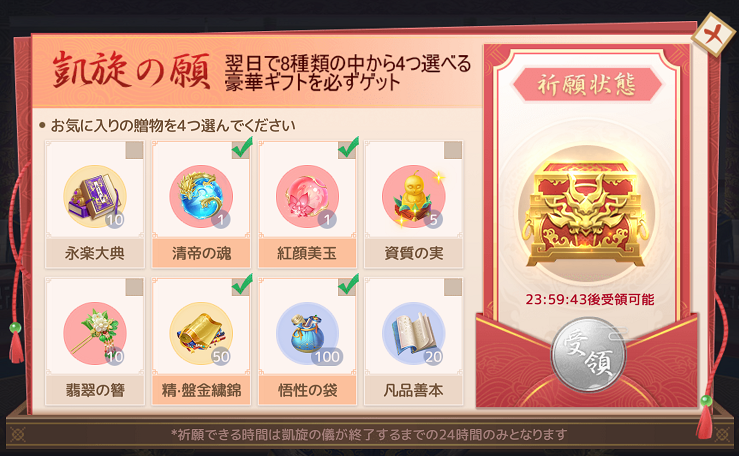Click the 祈願状態 banner header
739x456 pixels.
tap(586, 85)
